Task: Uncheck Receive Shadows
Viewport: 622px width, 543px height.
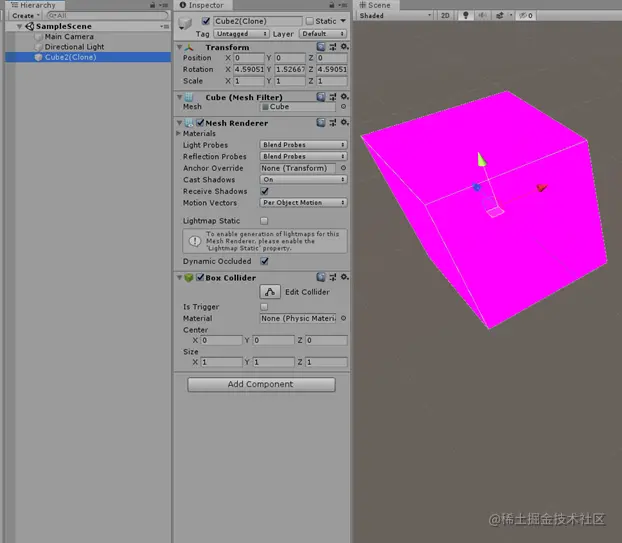Action: 265,191
